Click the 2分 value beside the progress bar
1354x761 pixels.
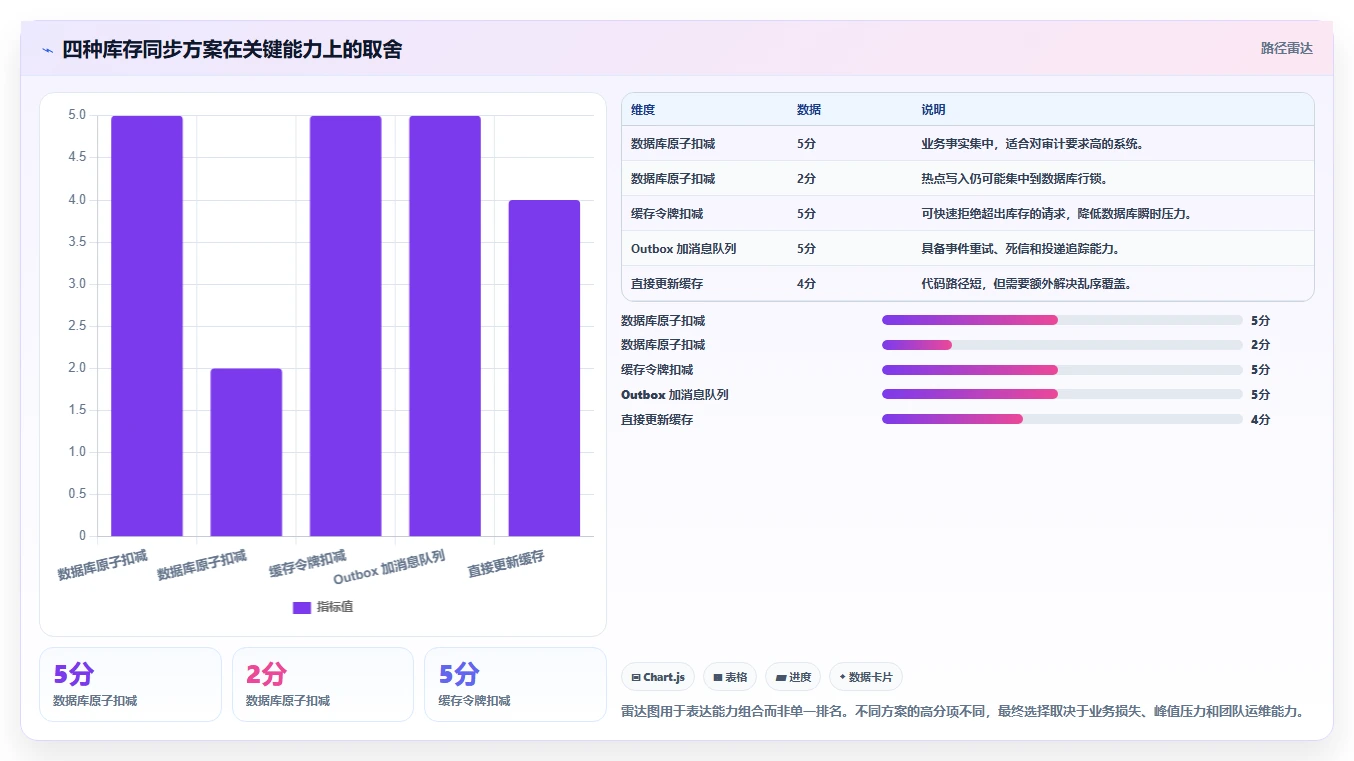[x=1260, y=345]
